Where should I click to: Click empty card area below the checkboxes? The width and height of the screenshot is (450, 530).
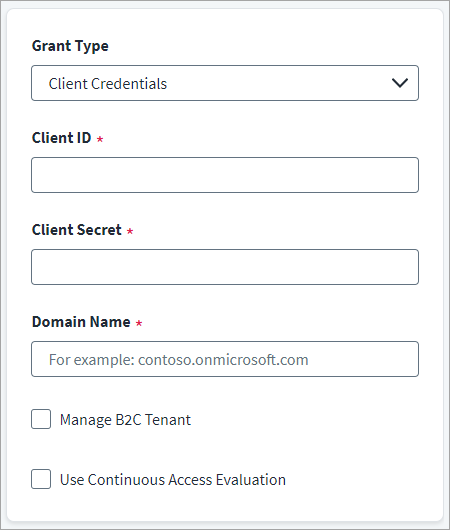pos(225,505)
